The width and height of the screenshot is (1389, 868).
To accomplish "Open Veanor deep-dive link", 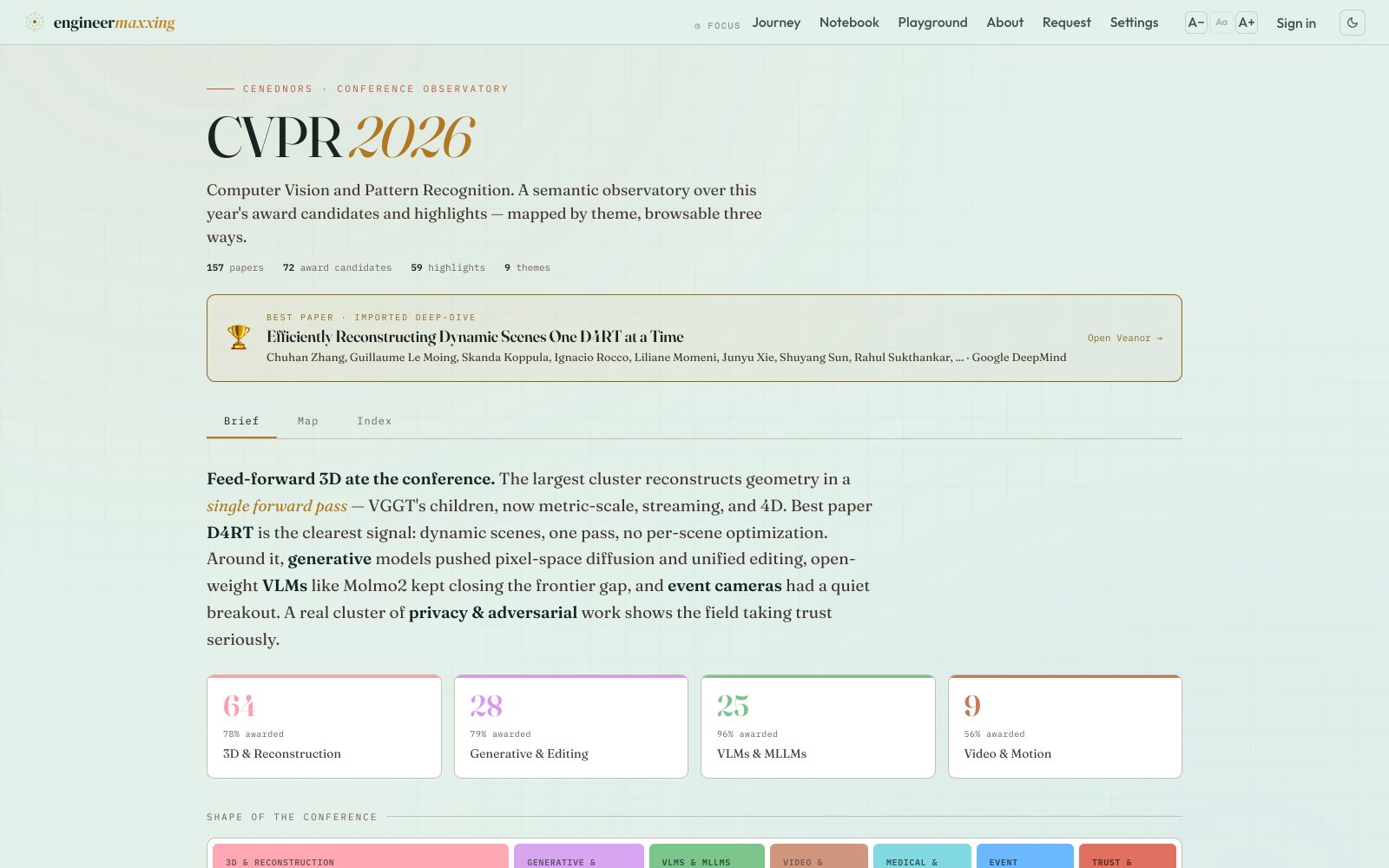I will pyautogui.click(x=1125, y=338).
